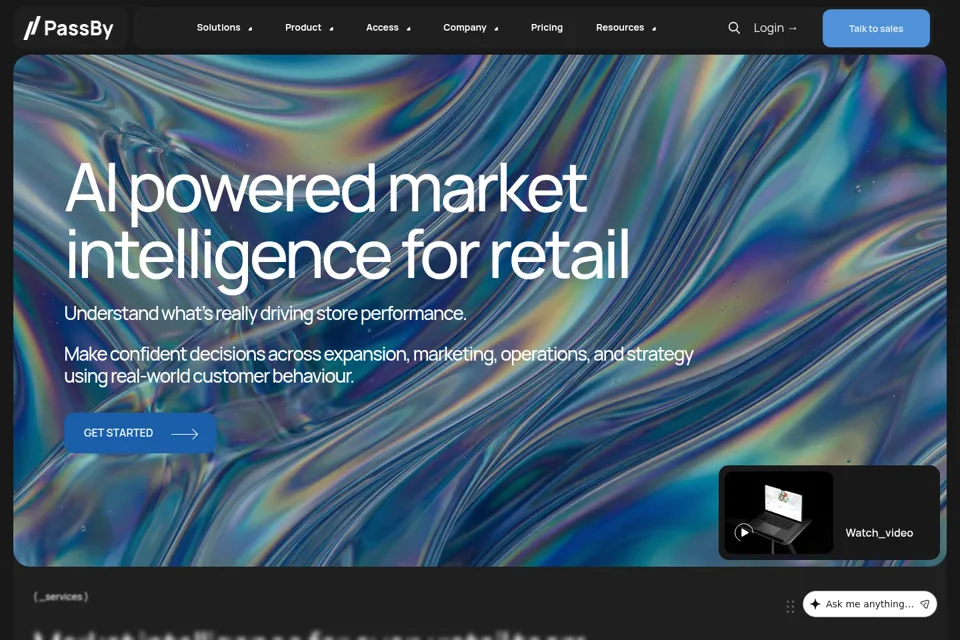The height and width of the screenshot is (640, 960).
Task: Click the send paper-plane icon
Action: pos(925,604)
